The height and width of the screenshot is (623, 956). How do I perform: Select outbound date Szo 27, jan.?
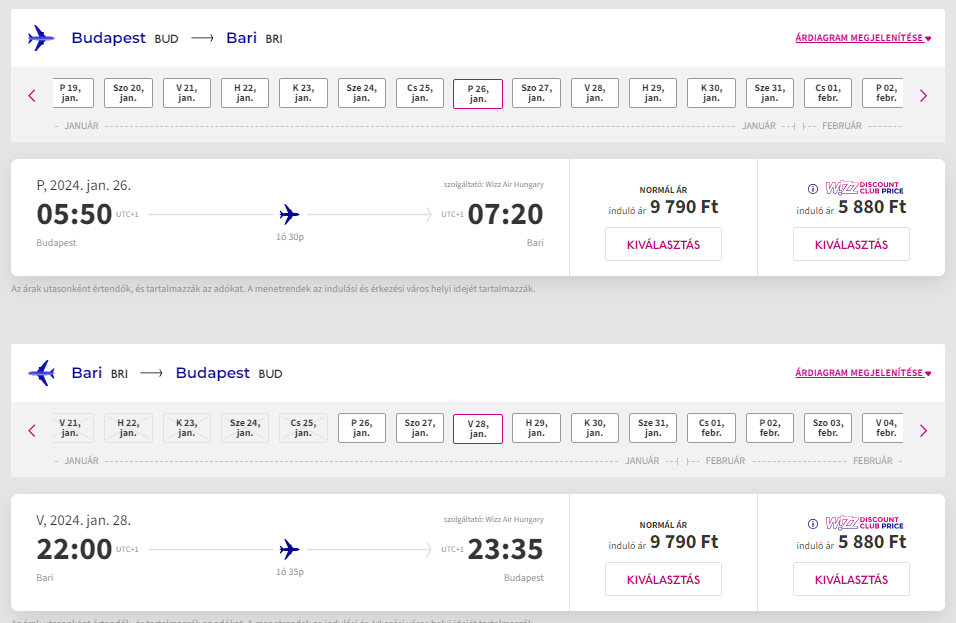(537, 93)
